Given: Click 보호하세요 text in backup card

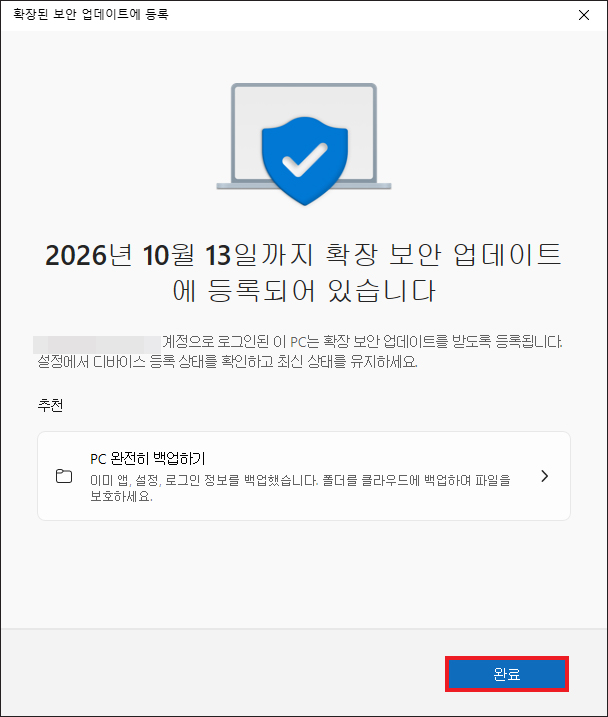Looking at the screenshot, I should click(x=121, y=496).
